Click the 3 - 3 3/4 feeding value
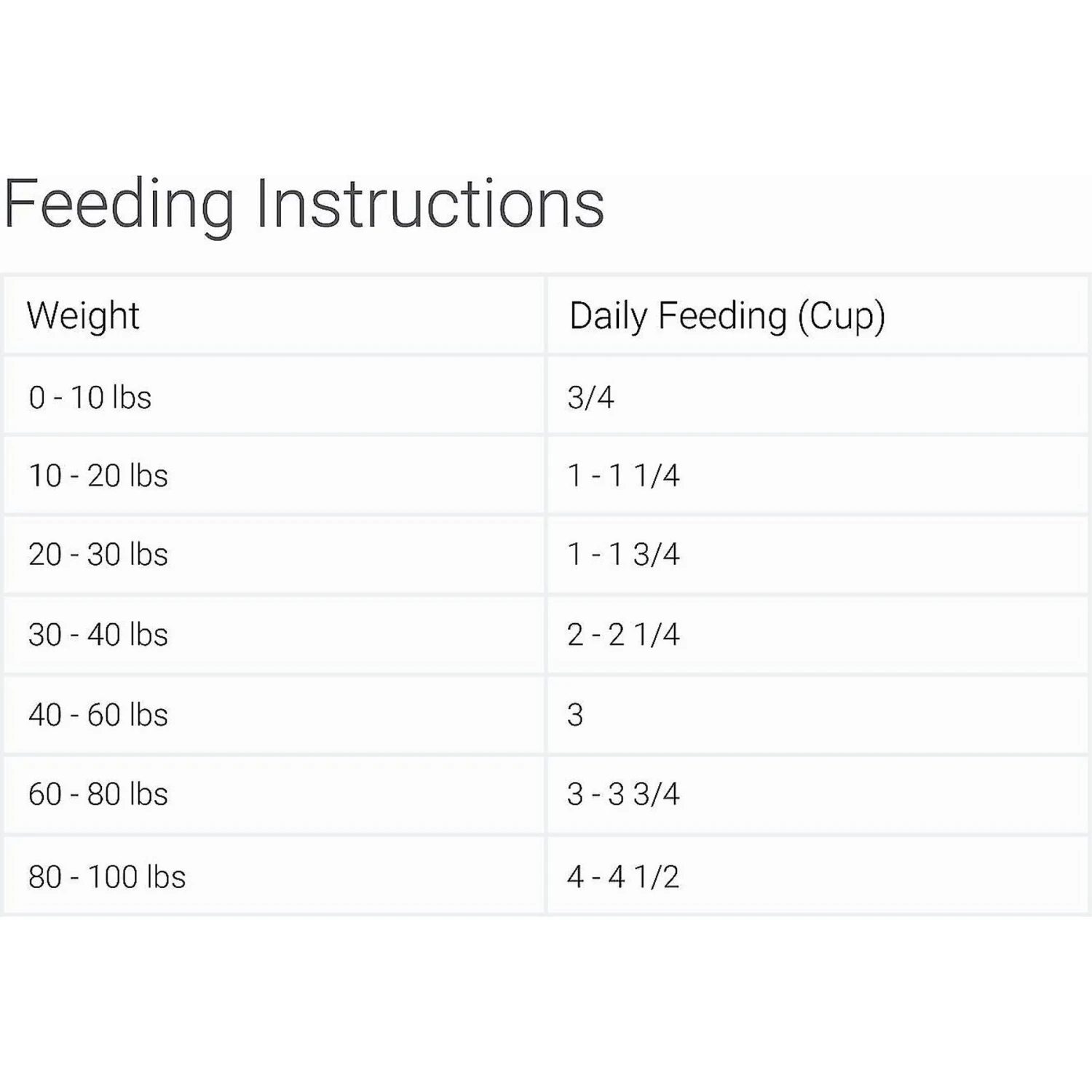 pyautogui.click(x=623, y=794)
